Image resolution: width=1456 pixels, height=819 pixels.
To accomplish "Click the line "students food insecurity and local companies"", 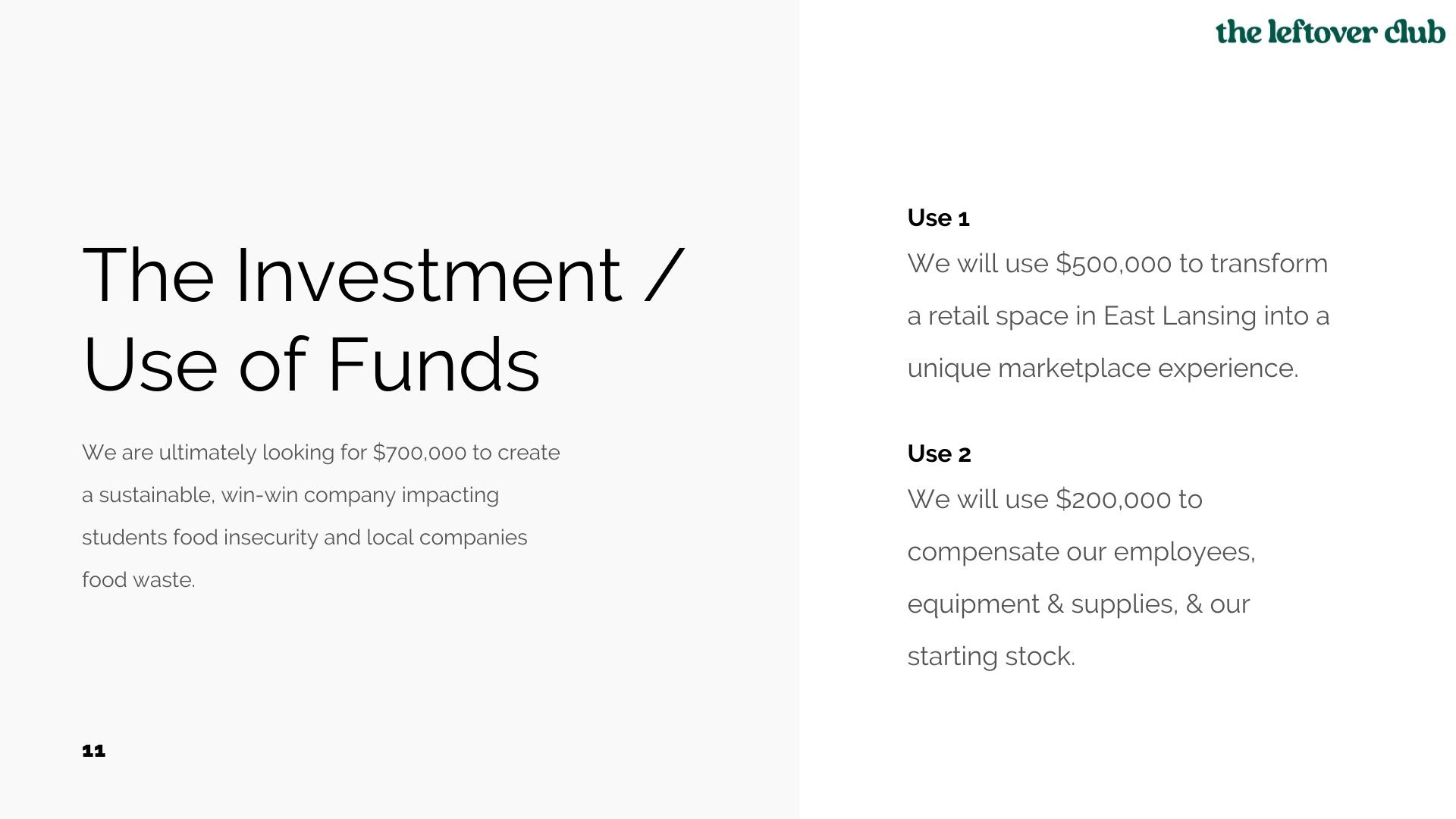I will point(304,538).
